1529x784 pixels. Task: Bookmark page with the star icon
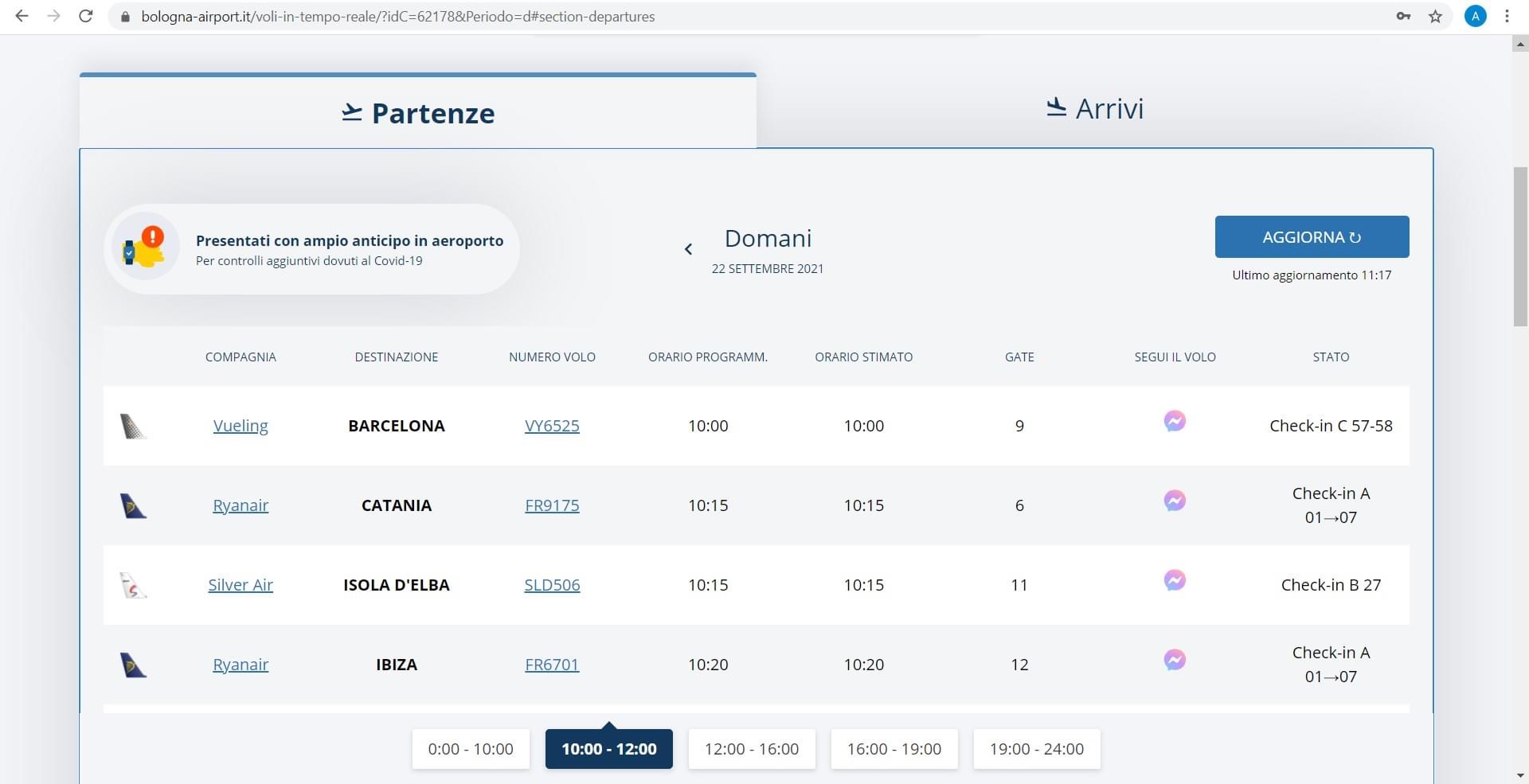point(1435,16)
